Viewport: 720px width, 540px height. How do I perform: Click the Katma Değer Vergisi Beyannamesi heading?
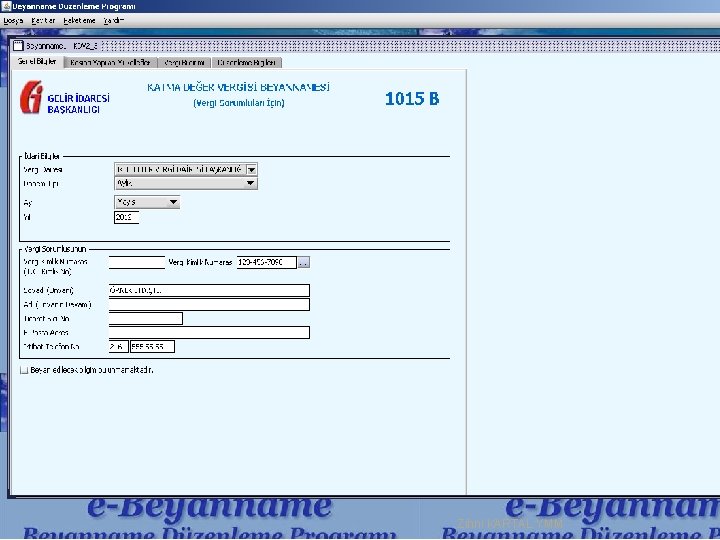point(238,87)
